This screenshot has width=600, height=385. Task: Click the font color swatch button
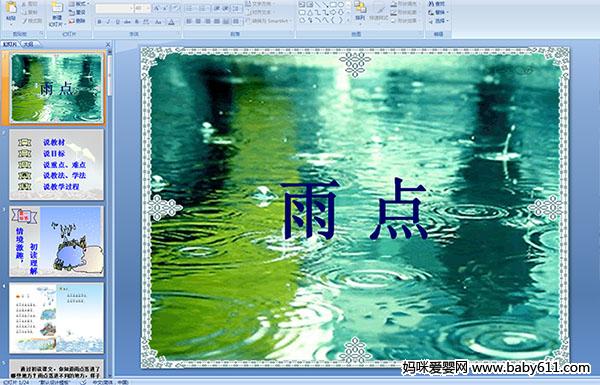click(171, 22)
